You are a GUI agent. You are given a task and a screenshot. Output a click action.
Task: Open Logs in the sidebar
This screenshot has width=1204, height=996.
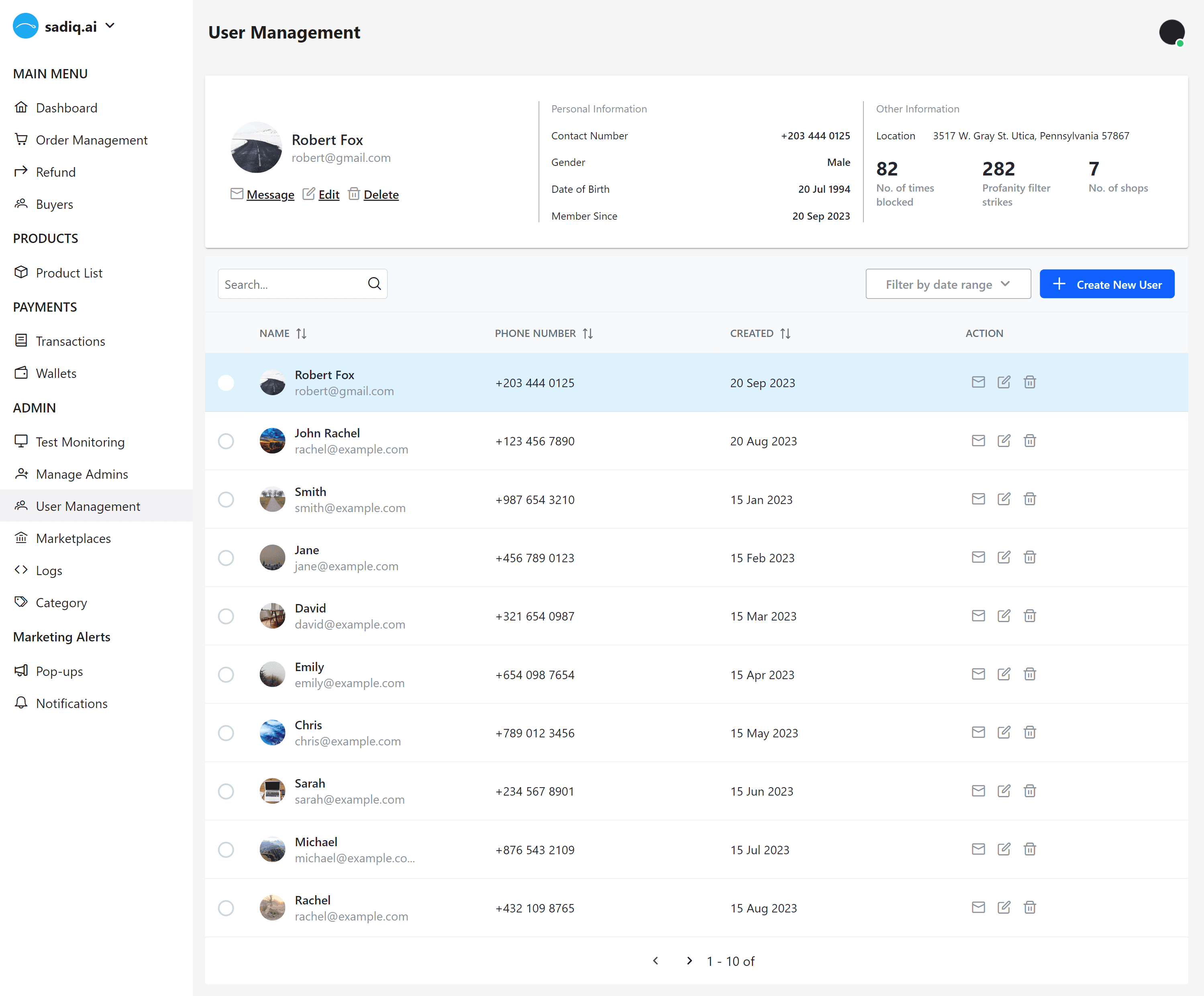tap(96, 571)
